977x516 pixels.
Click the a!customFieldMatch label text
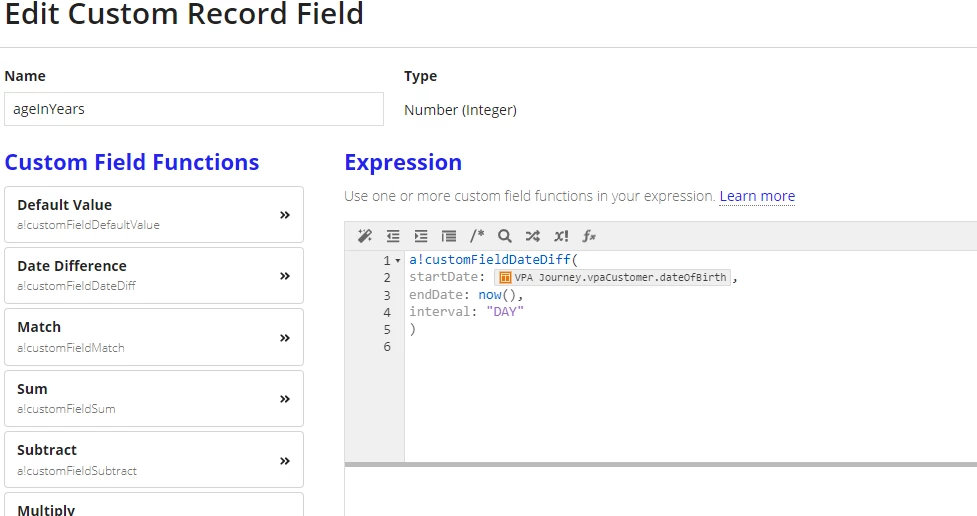70,348
